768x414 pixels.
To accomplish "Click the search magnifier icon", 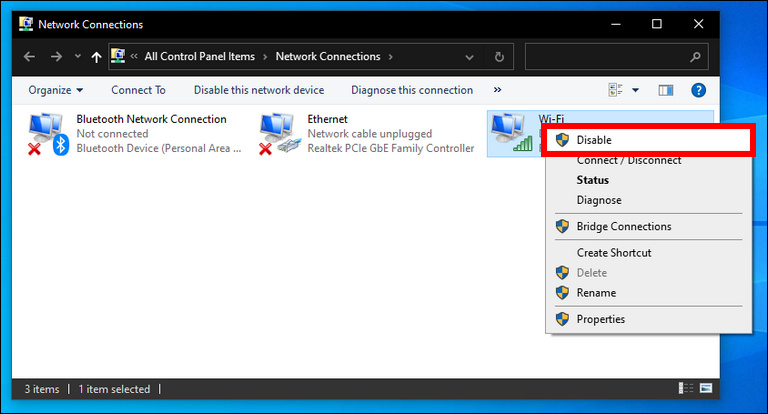I will coord(695,57).
